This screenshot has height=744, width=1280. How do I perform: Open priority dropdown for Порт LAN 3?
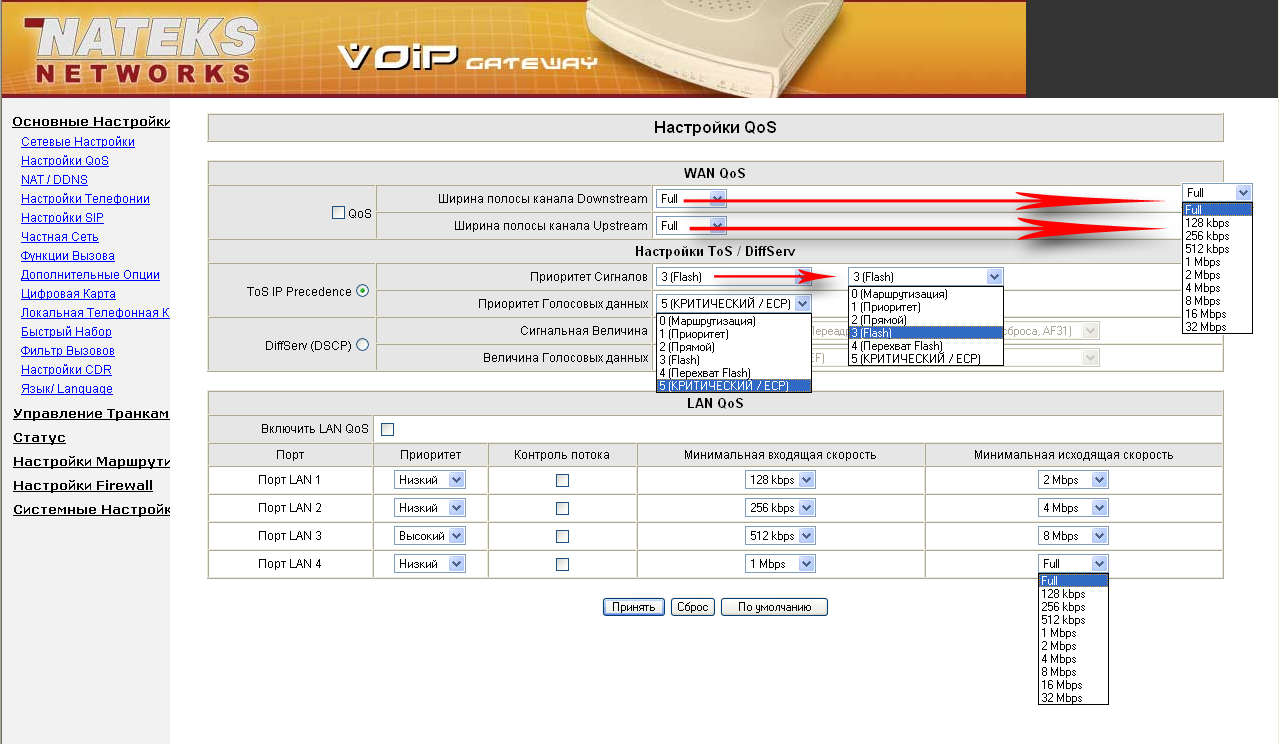[x=430, y=536]
